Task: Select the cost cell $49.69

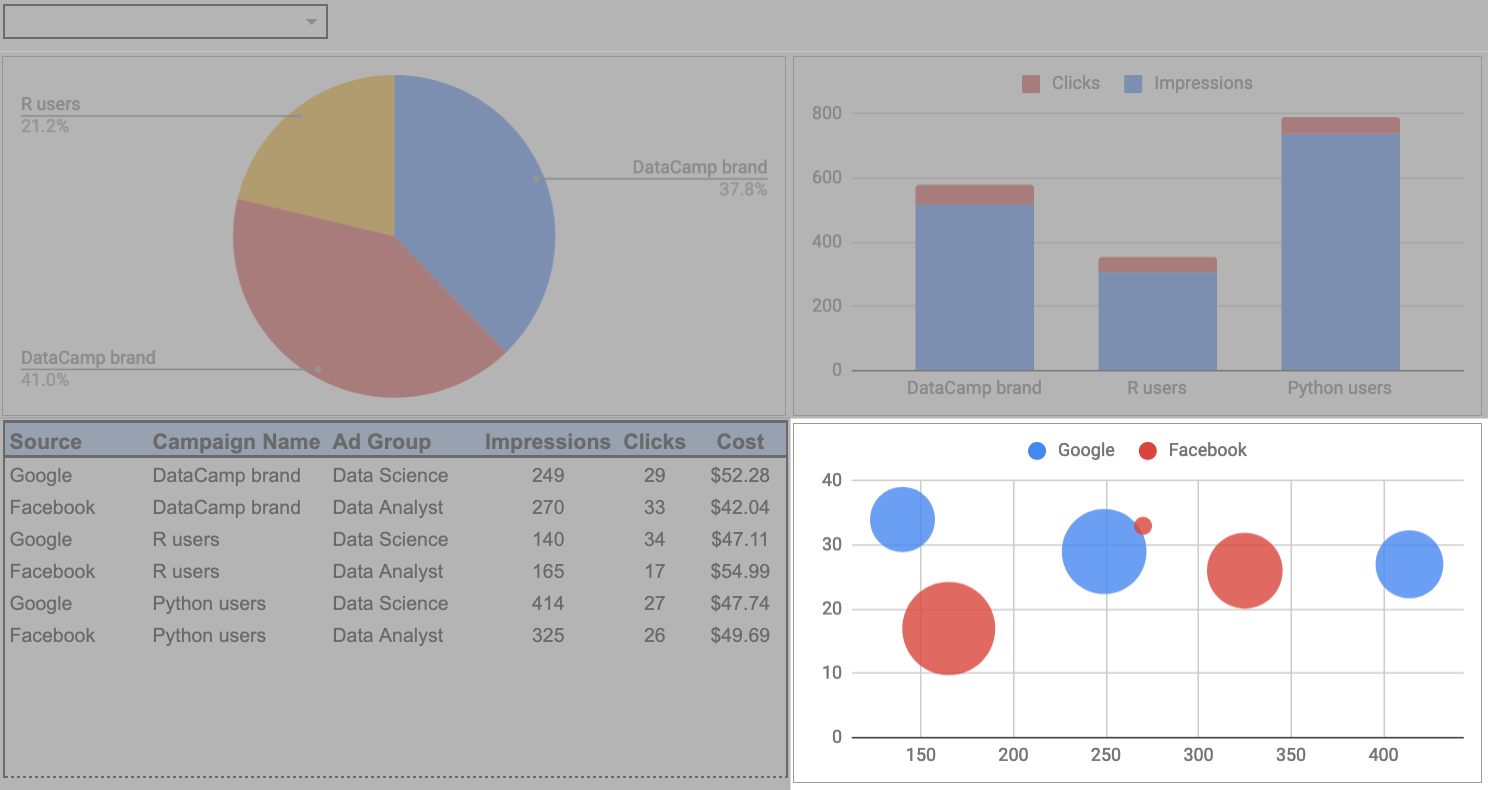Action: (740, 635)
